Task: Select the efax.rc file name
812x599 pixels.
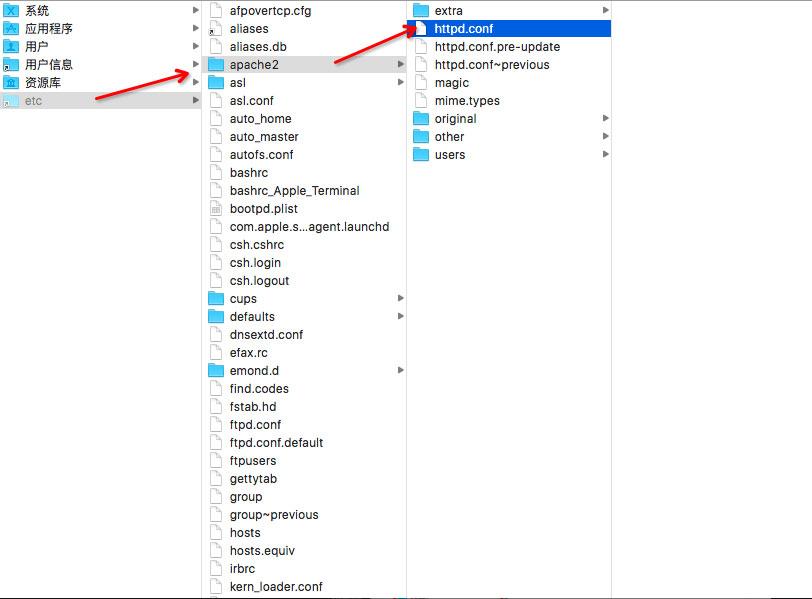Action: (x=249, y=353)
